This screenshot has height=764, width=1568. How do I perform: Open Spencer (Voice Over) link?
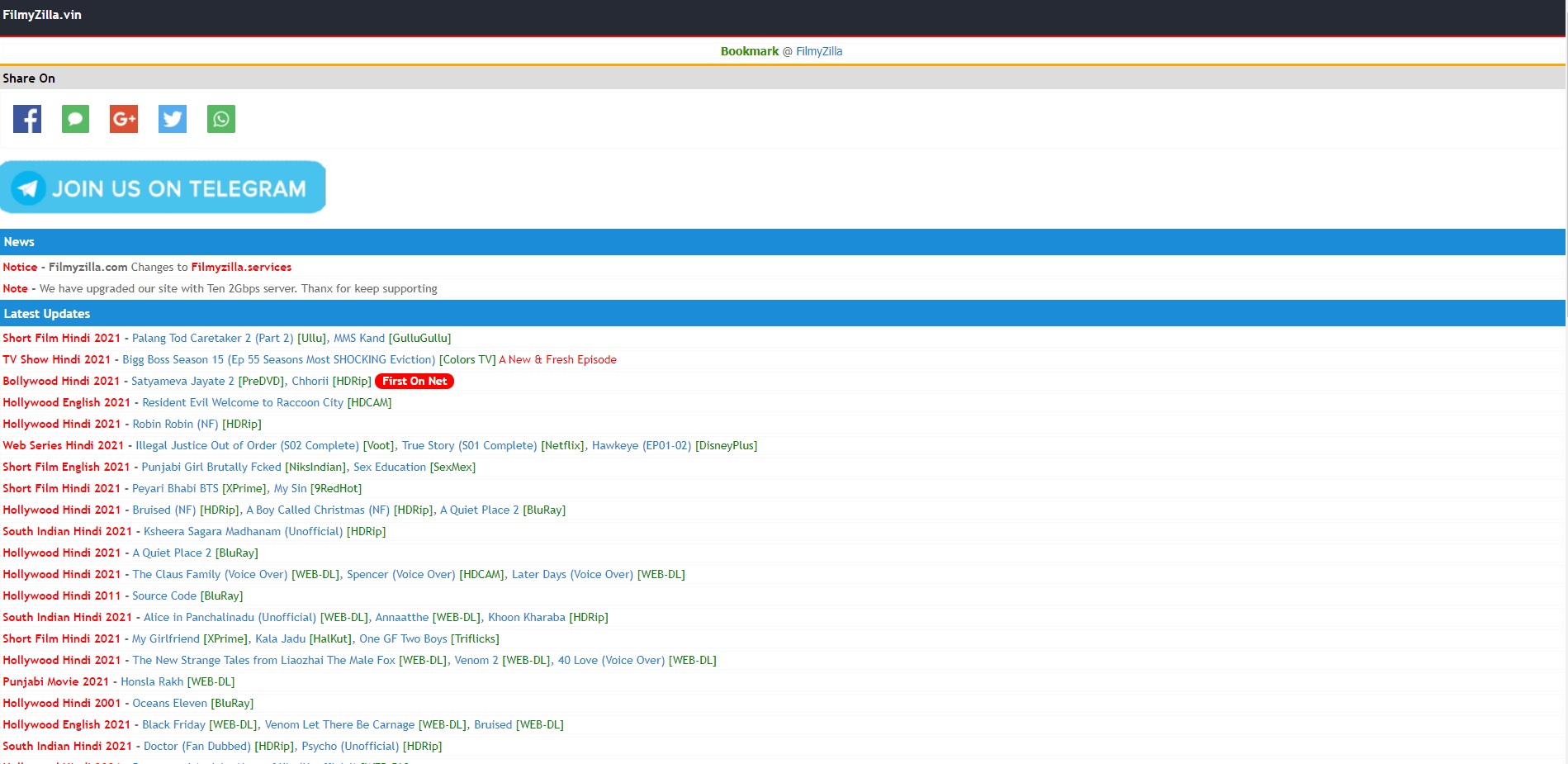point(400,574)
